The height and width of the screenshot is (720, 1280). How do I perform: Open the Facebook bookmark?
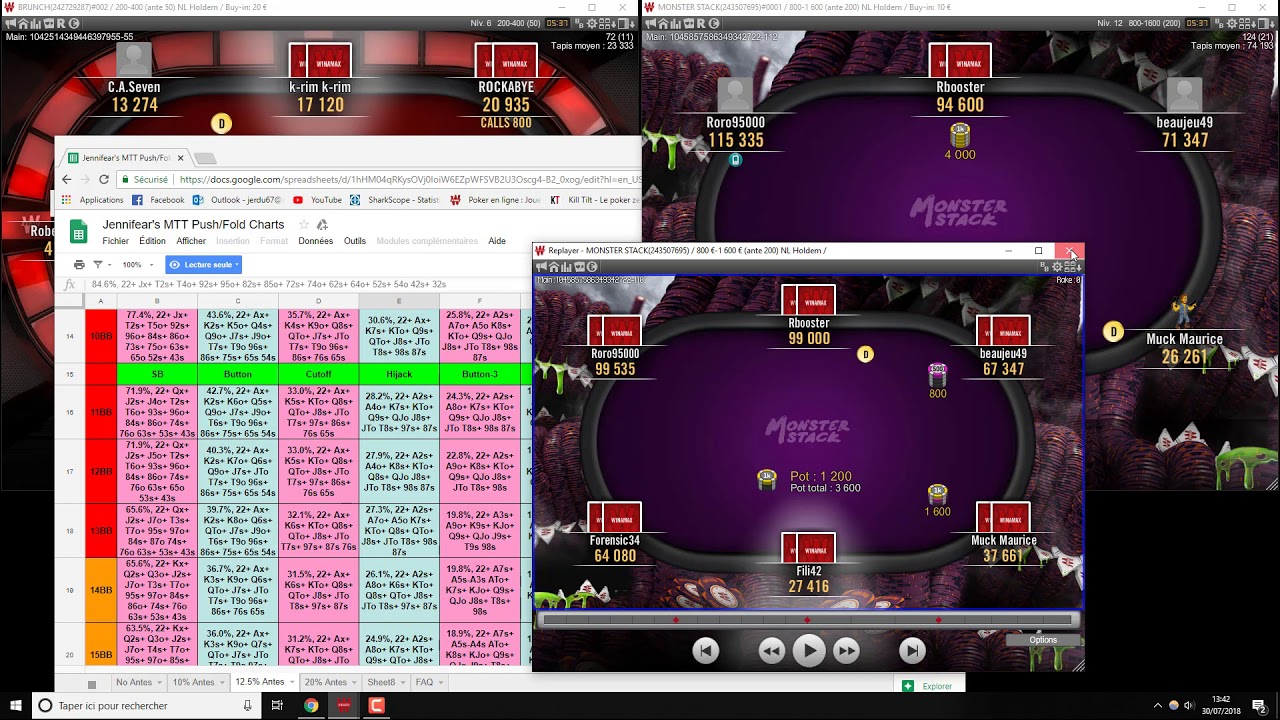[158, 200]
